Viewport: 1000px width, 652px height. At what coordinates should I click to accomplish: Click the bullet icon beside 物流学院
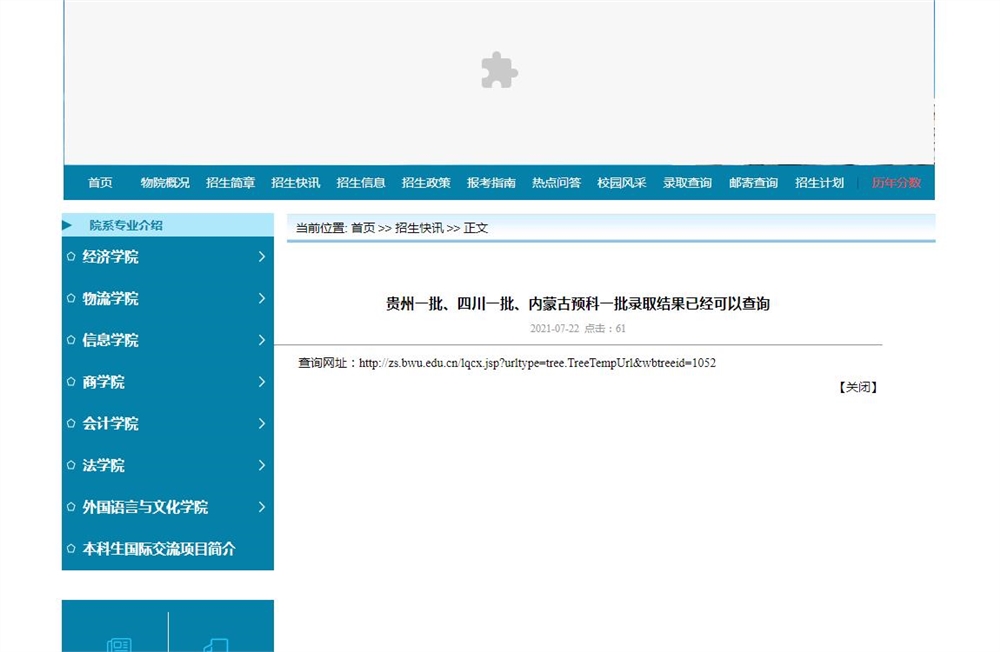[71, 298]
